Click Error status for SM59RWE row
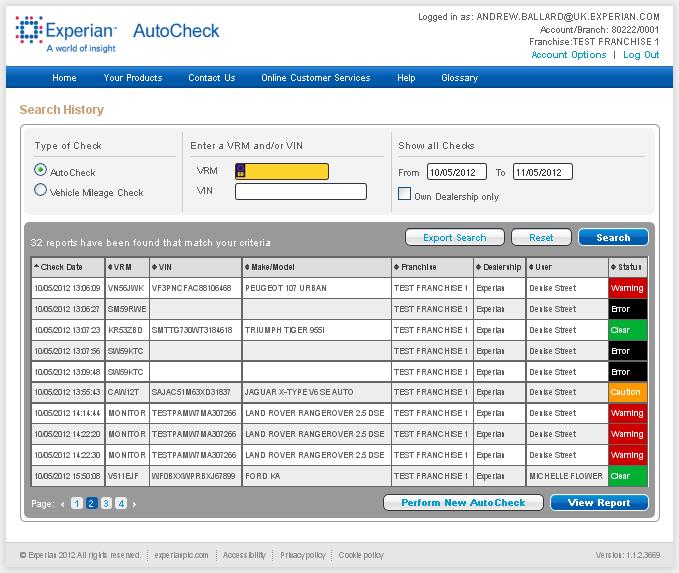Screen dimensions: 679x573 point(628,309)
